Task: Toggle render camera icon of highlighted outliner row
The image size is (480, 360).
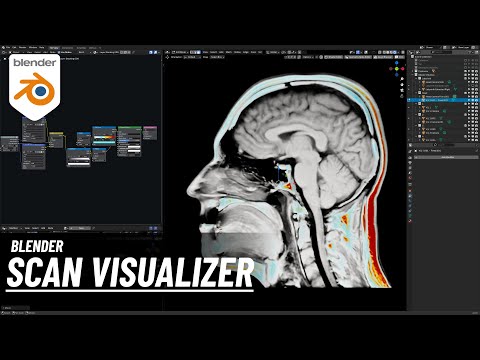Action: click(476, 100)
